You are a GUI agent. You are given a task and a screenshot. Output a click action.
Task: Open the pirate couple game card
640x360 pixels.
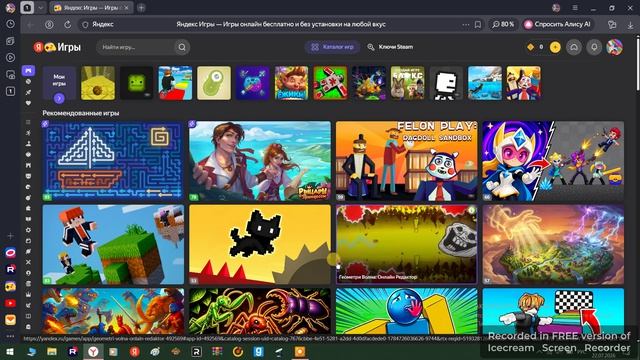click(x=260, y=161)
